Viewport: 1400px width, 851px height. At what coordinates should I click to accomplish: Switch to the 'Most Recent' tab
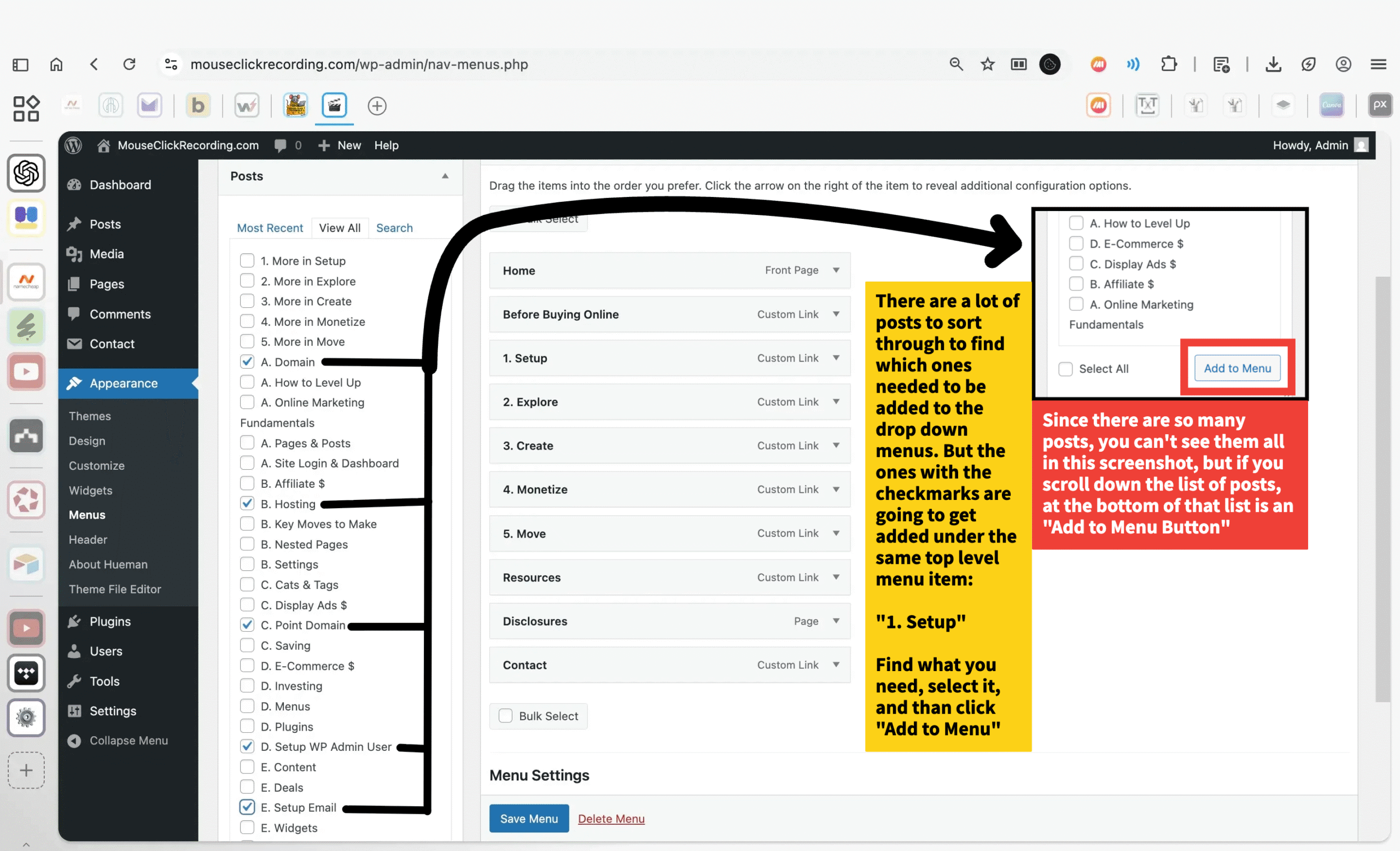[x=270, y=228]
